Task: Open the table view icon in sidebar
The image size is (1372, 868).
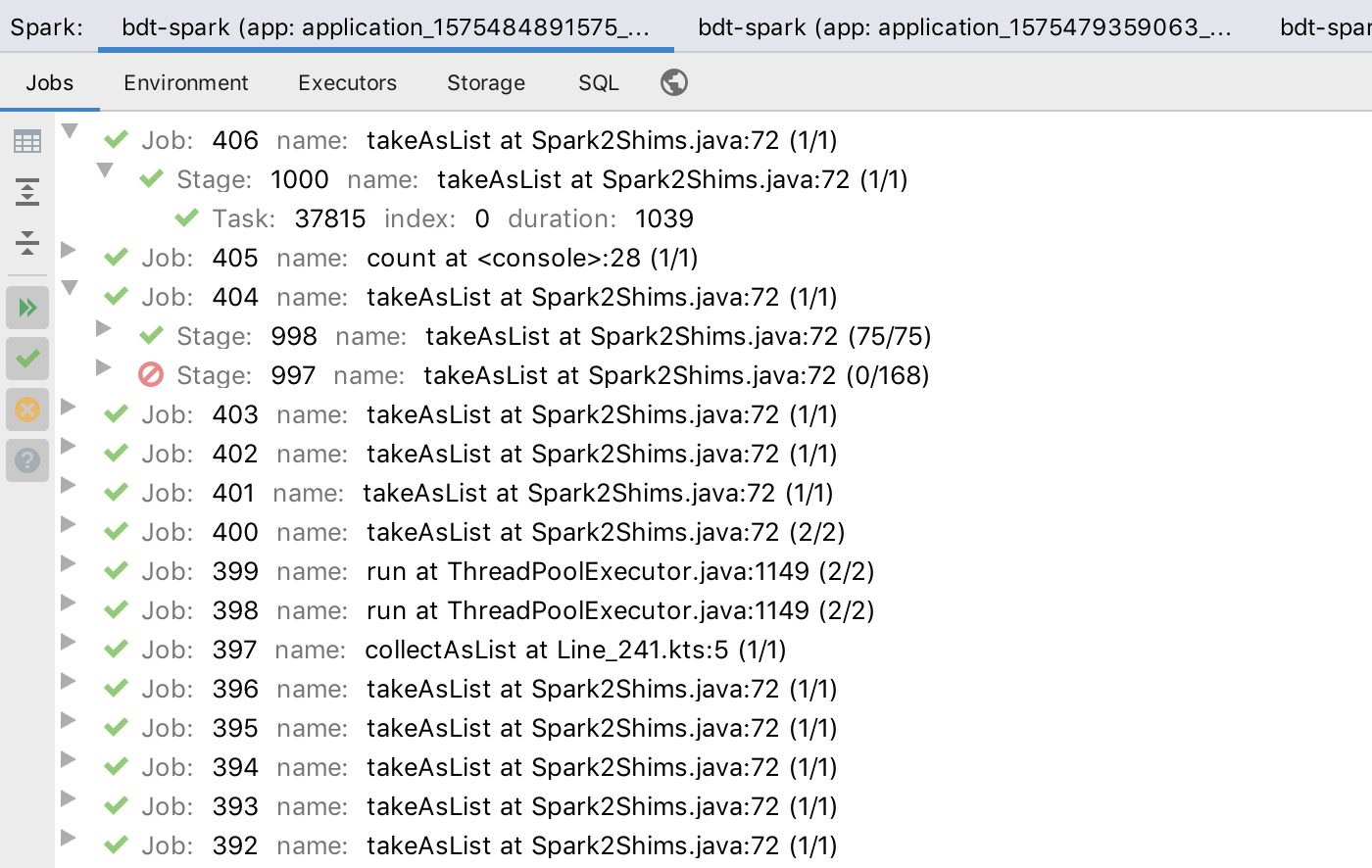Action: coord(27,142)
